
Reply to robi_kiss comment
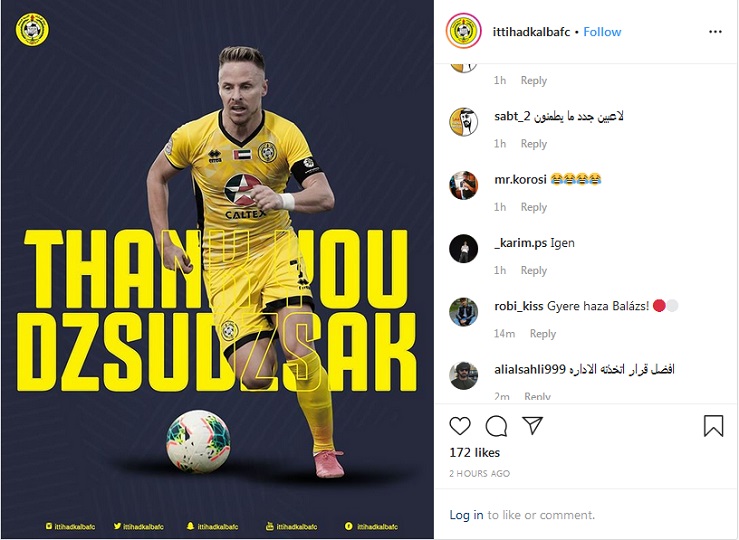(x=542, y=334)
